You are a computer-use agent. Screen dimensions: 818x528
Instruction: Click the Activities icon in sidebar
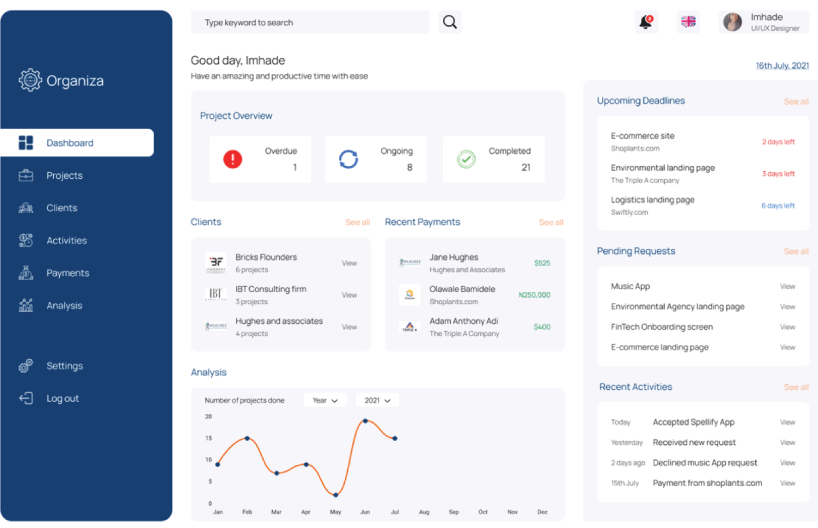click(26, 241)
